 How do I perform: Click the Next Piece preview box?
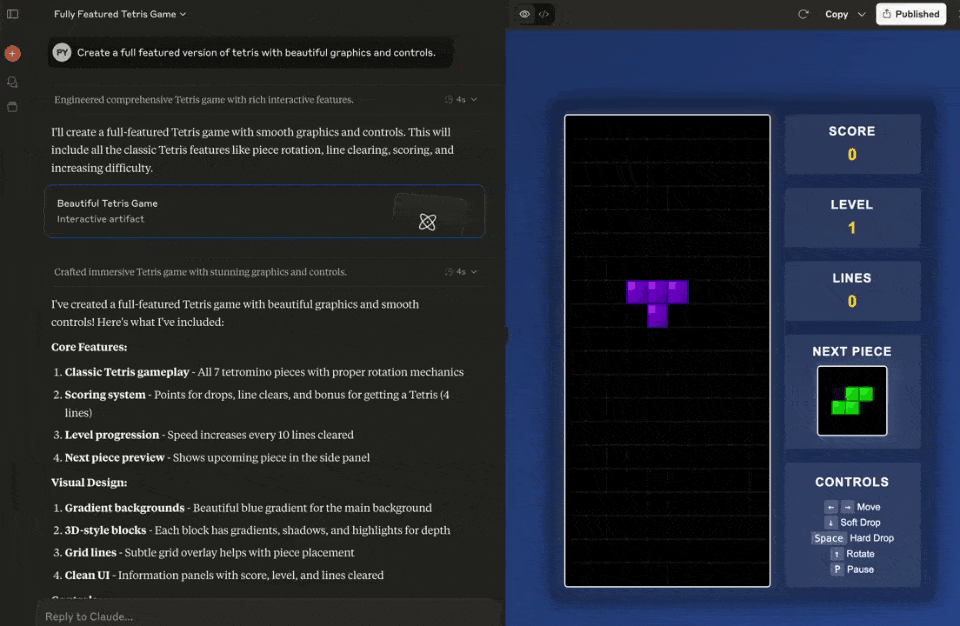(x=852, y=401)
